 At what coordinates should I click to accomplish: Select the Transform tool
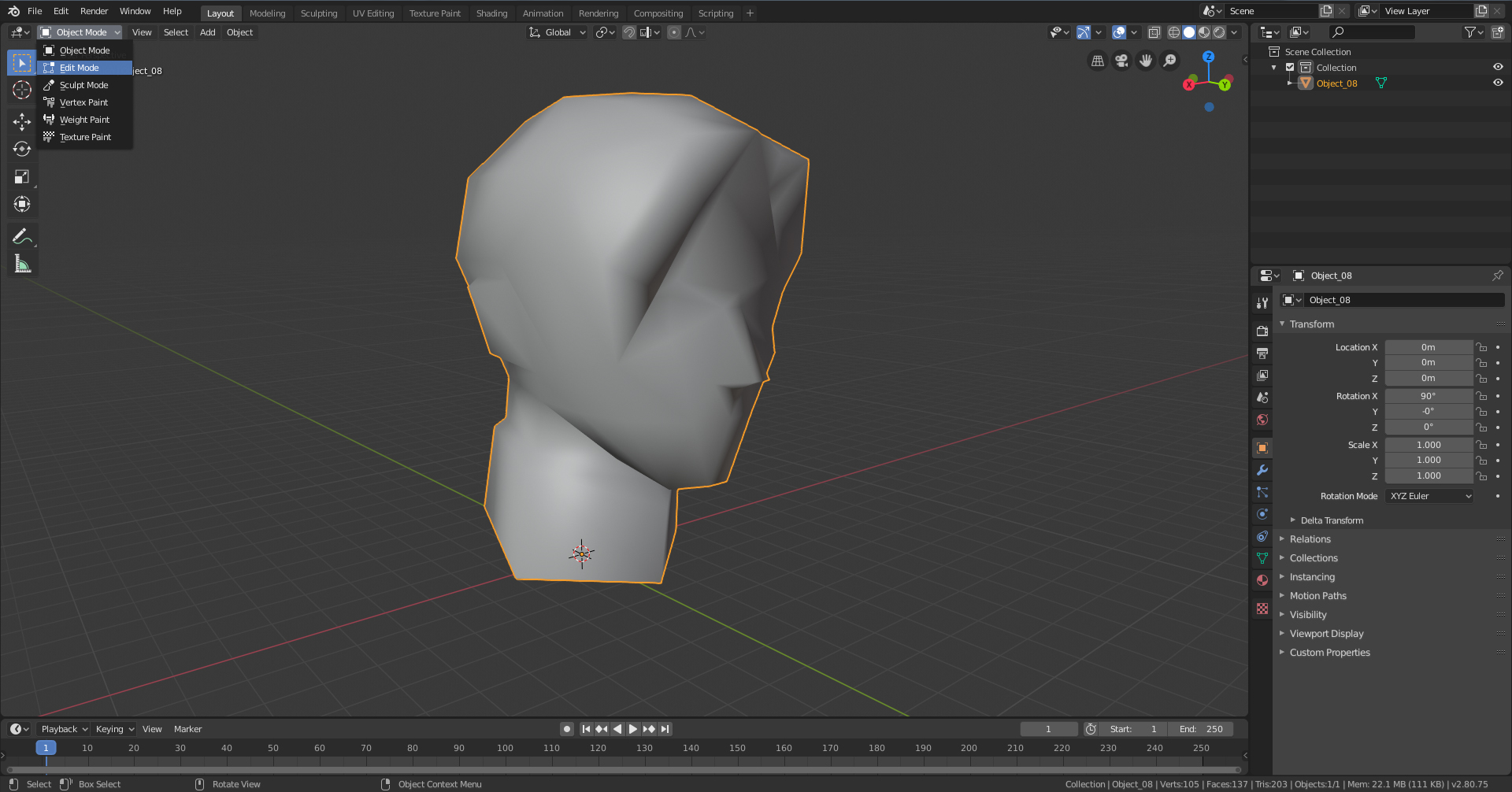(22, 204)
